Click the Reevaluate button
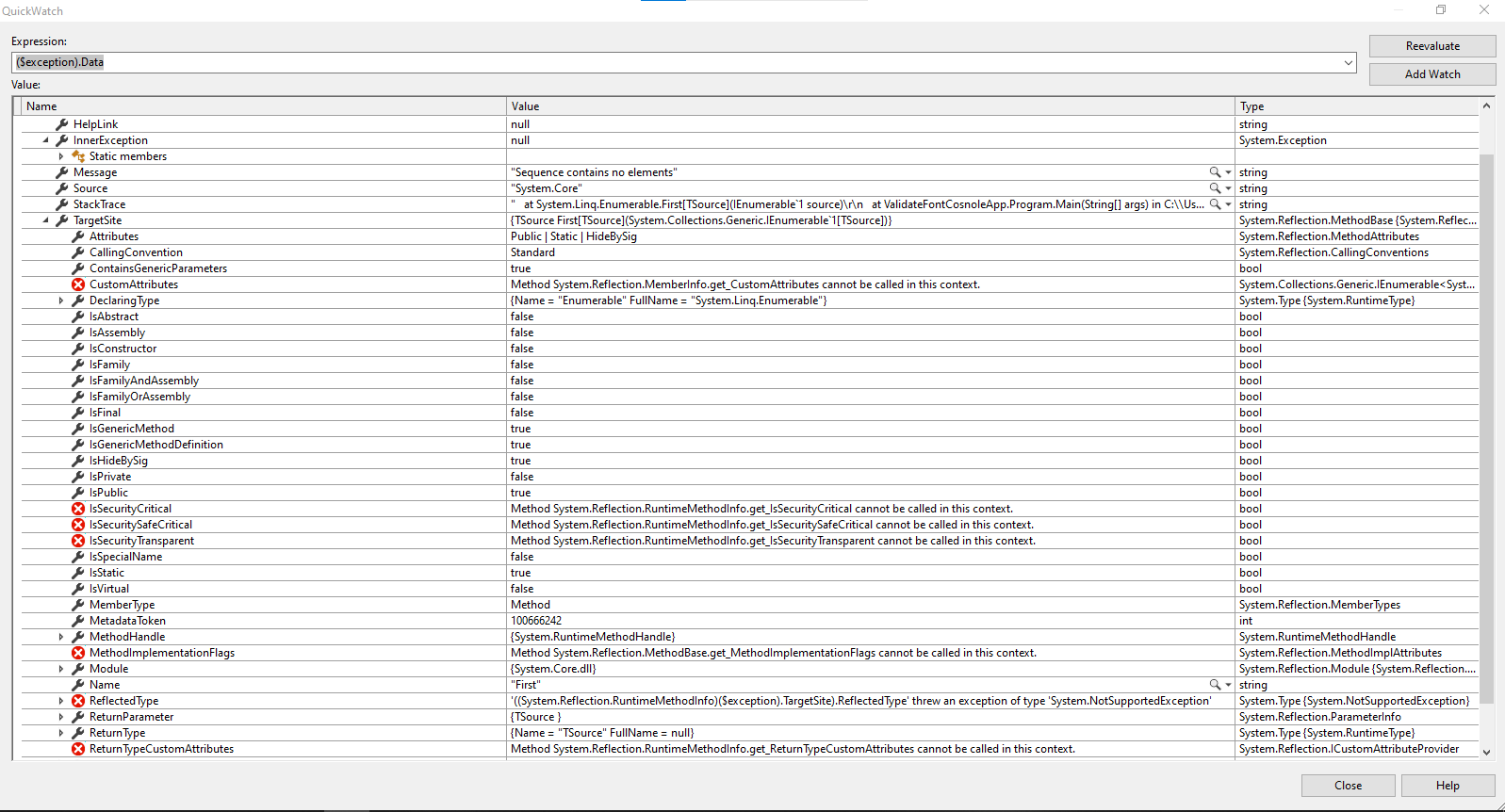 1432,46
